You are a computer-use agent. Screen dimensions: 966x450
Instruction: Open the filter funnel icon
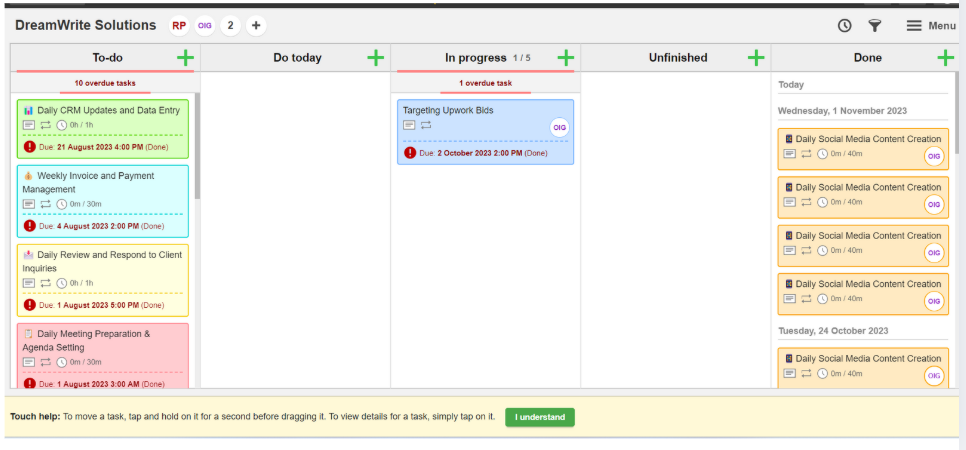[874, 26]
